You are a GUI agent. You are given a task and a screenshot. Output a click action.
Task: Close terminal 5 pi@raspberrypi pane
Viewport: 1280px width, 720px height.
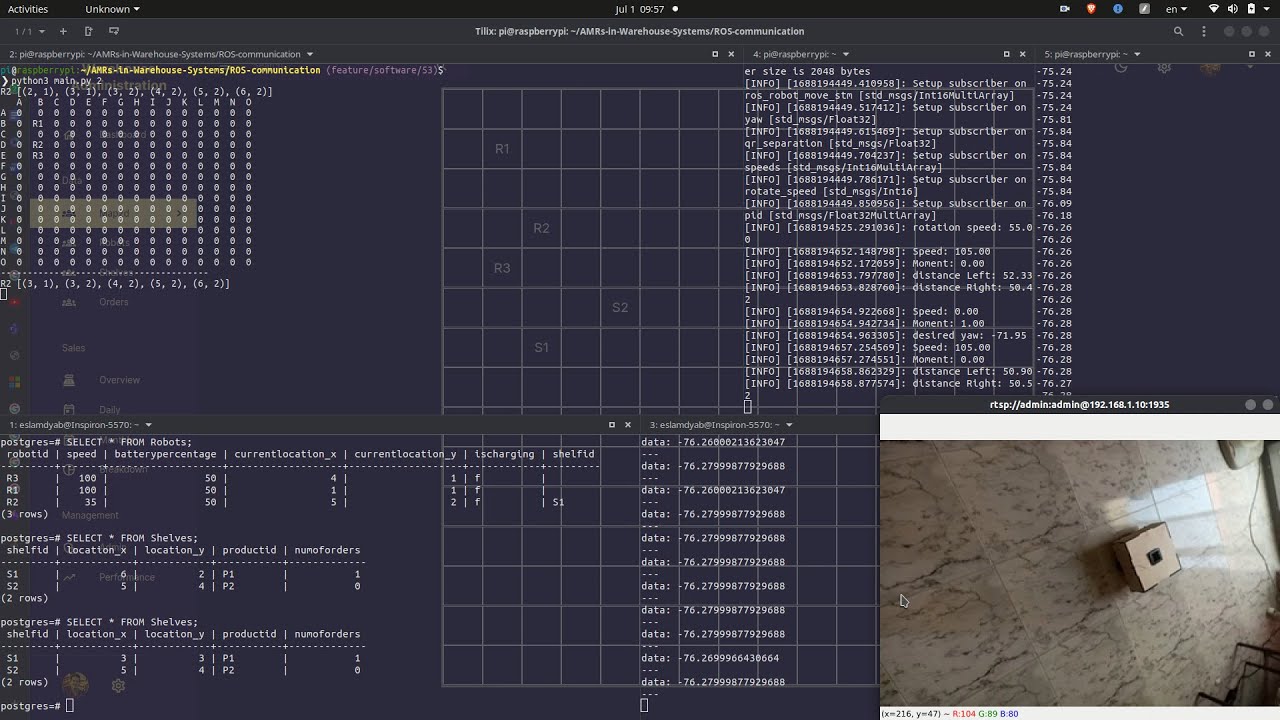pos(1268,54)
